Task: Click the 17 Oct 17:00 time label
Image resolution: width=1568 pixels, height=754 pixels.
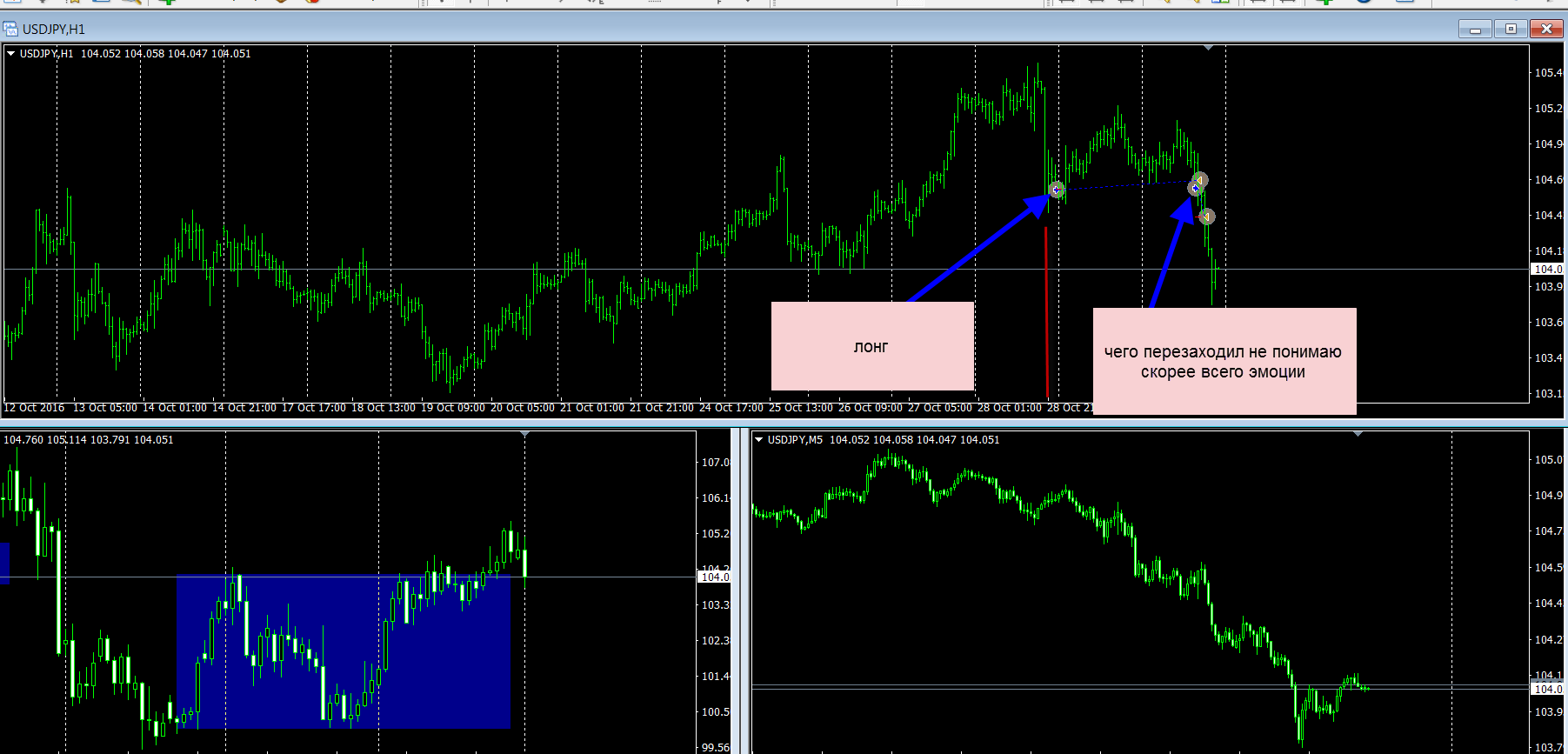Action: pos(314,407)
